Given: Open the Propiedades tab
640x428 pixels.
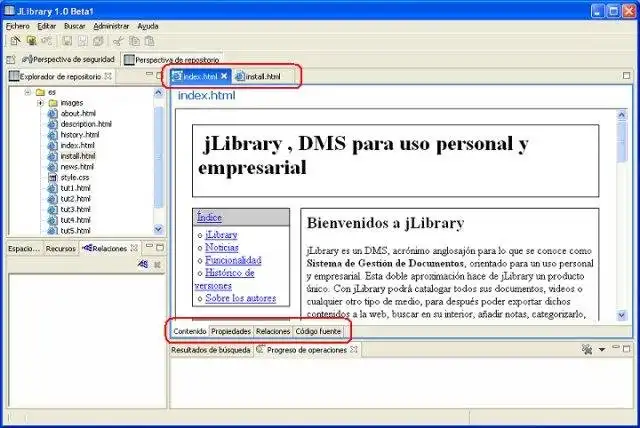Looking at the screenshot, I should 231,331.
